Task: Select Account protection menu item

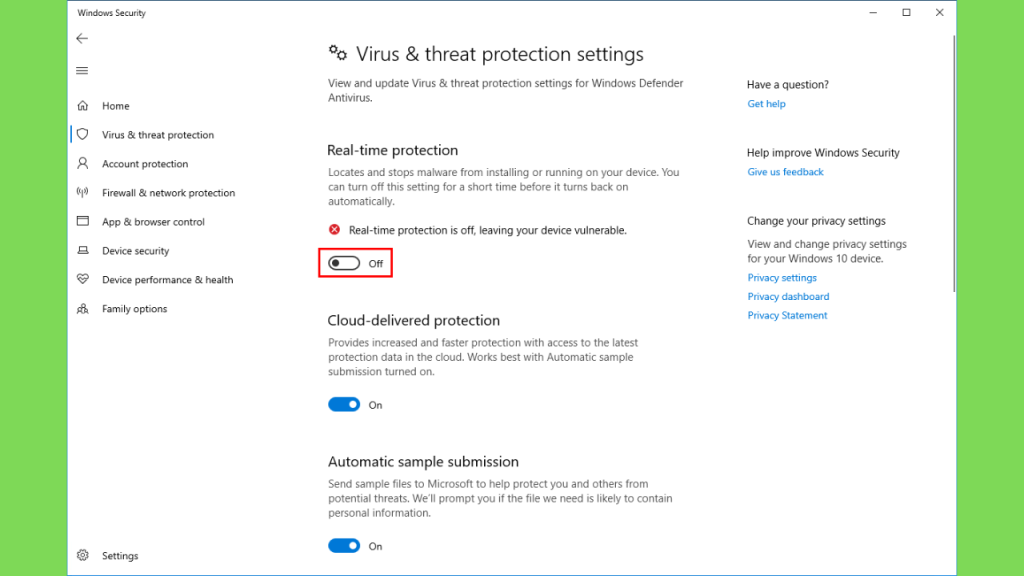Action: tap(145, 164)
